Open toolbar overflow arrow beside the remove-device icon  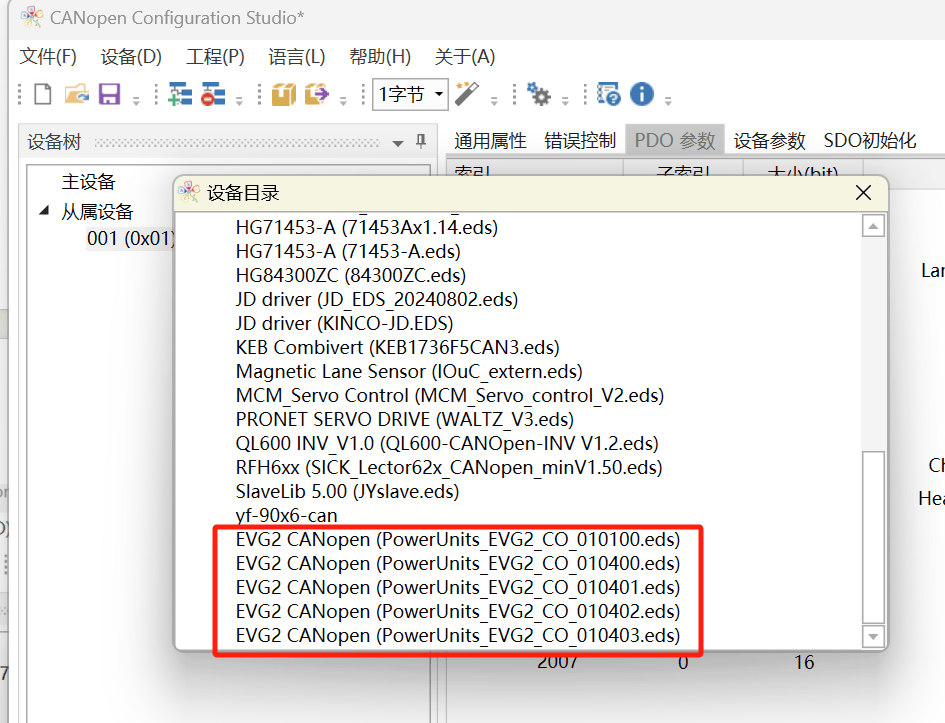[239, 99]
